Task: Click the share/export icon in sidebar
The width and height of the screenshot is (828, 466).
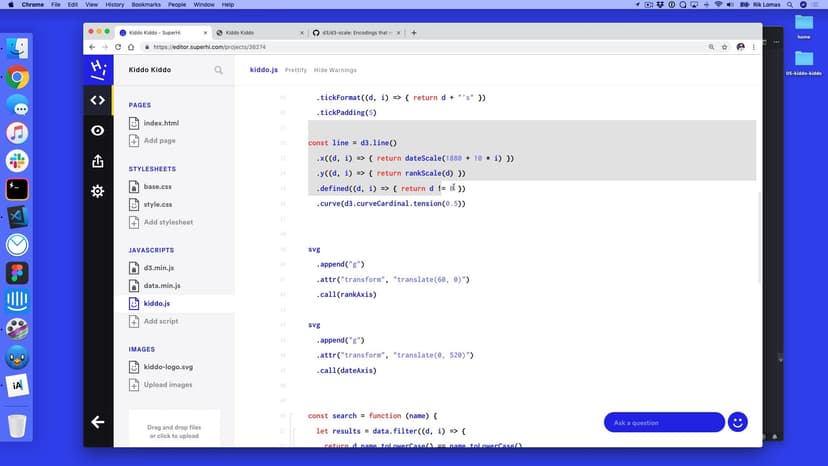Action: click(x=97, y=161)
